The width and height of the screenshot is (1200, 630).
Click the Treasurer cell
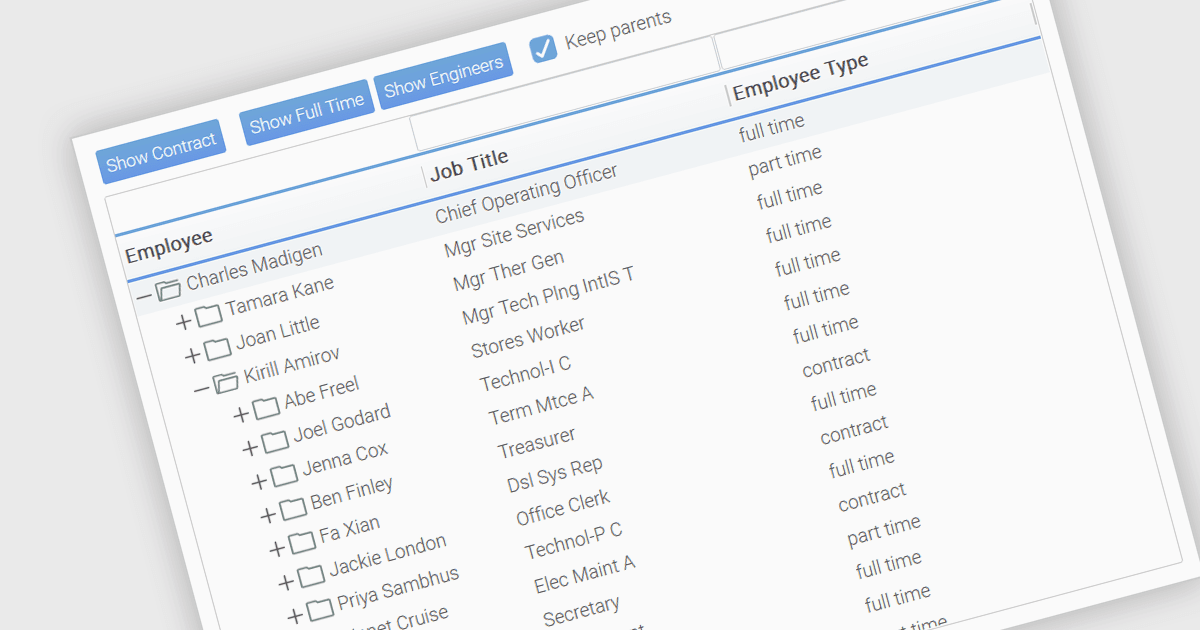pos(537,443)
